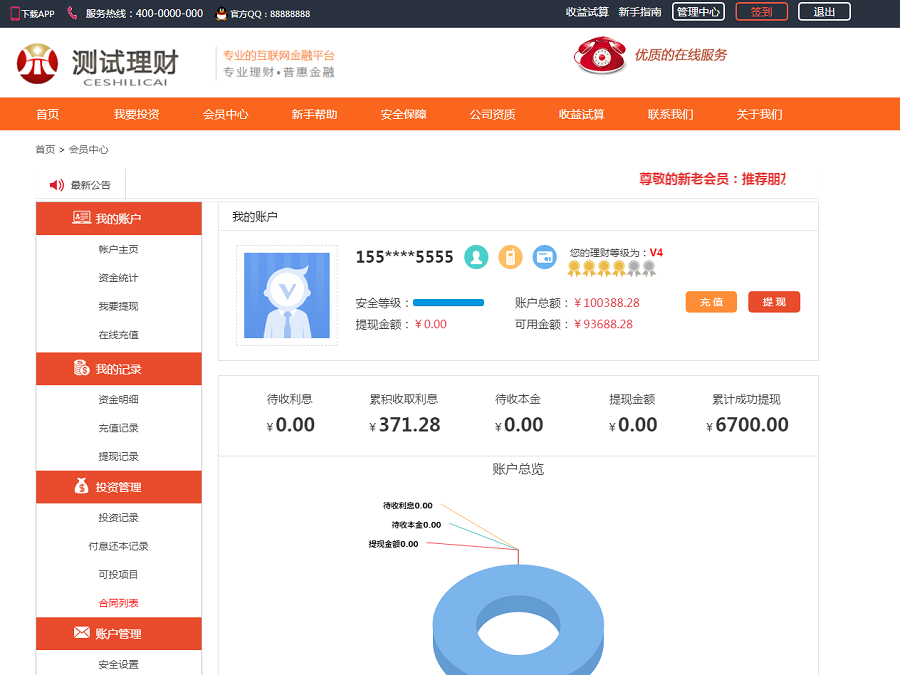Click the QQ penguin icon
The width and height of the screenshot is (900, 675).
point(221,13)
